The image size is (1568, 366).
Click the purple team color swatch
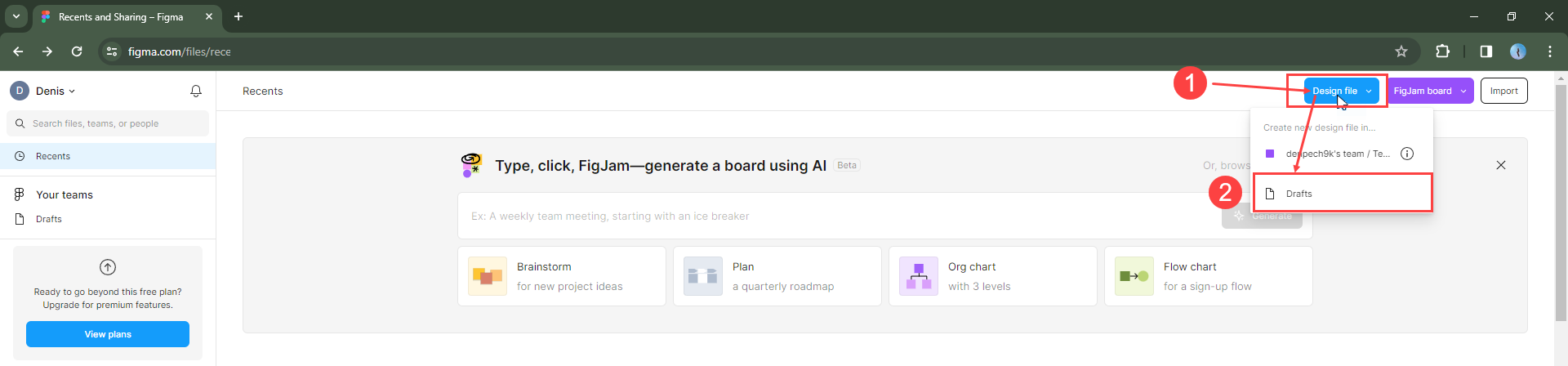point(1270,154)
